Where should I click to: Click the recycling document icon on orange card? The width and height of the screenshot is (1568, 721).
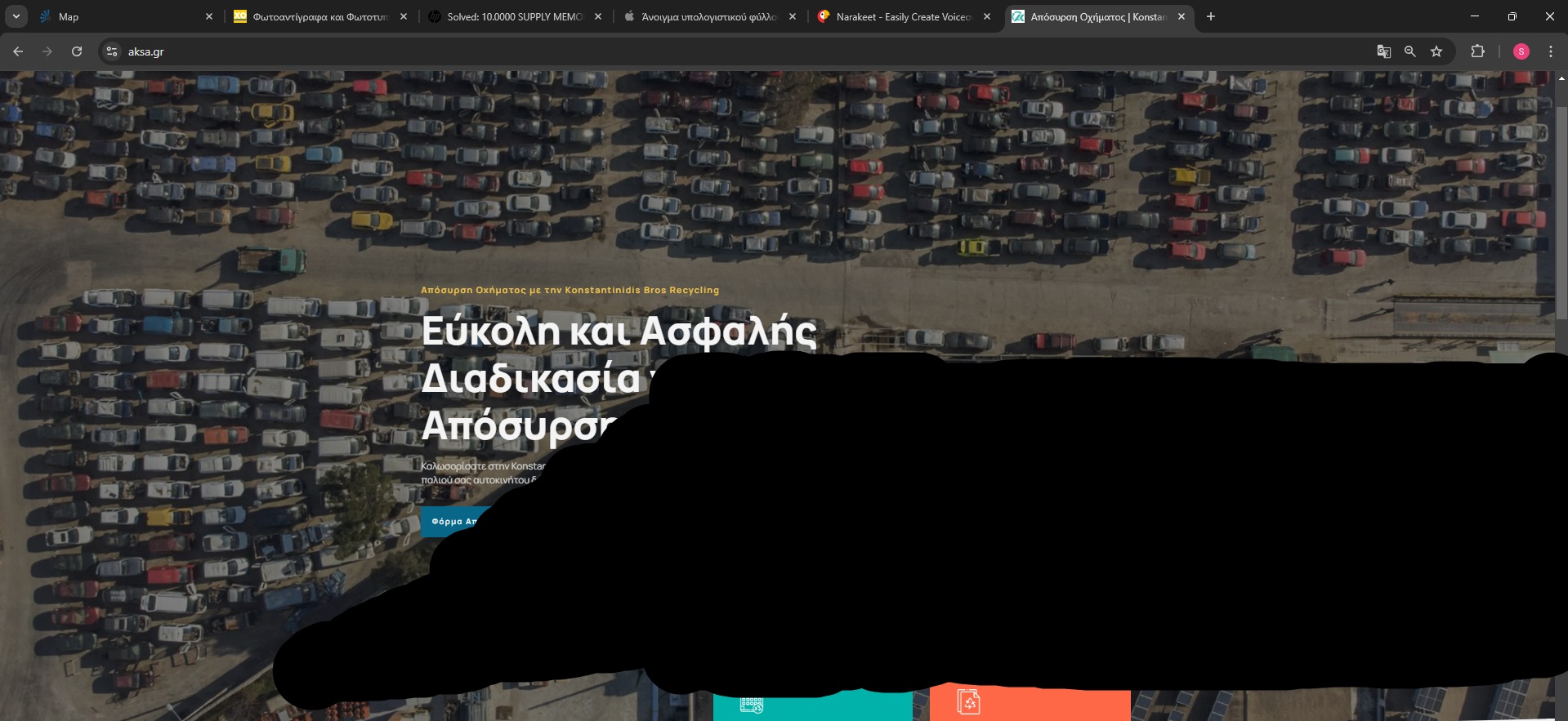(x=968, y=702)
